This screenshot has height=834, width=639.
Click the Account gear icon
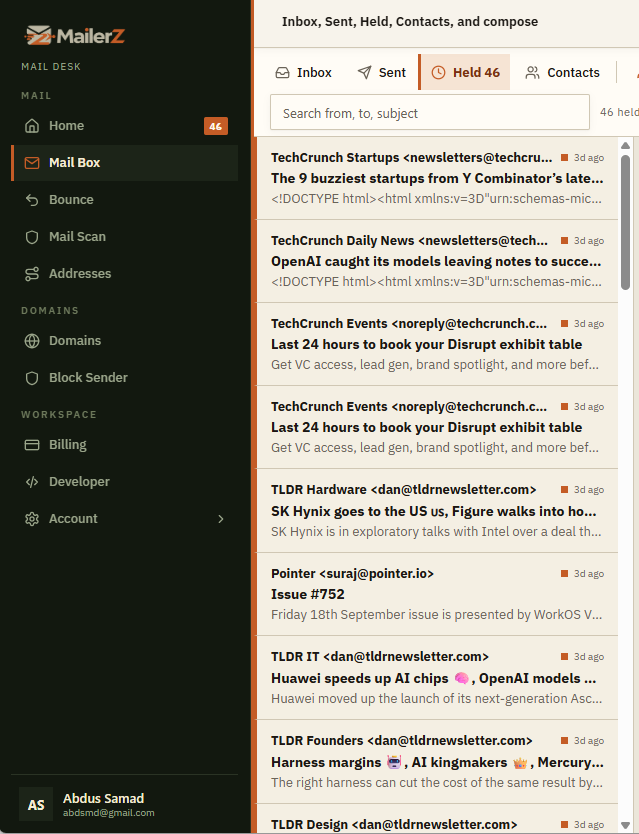point(32,519)
